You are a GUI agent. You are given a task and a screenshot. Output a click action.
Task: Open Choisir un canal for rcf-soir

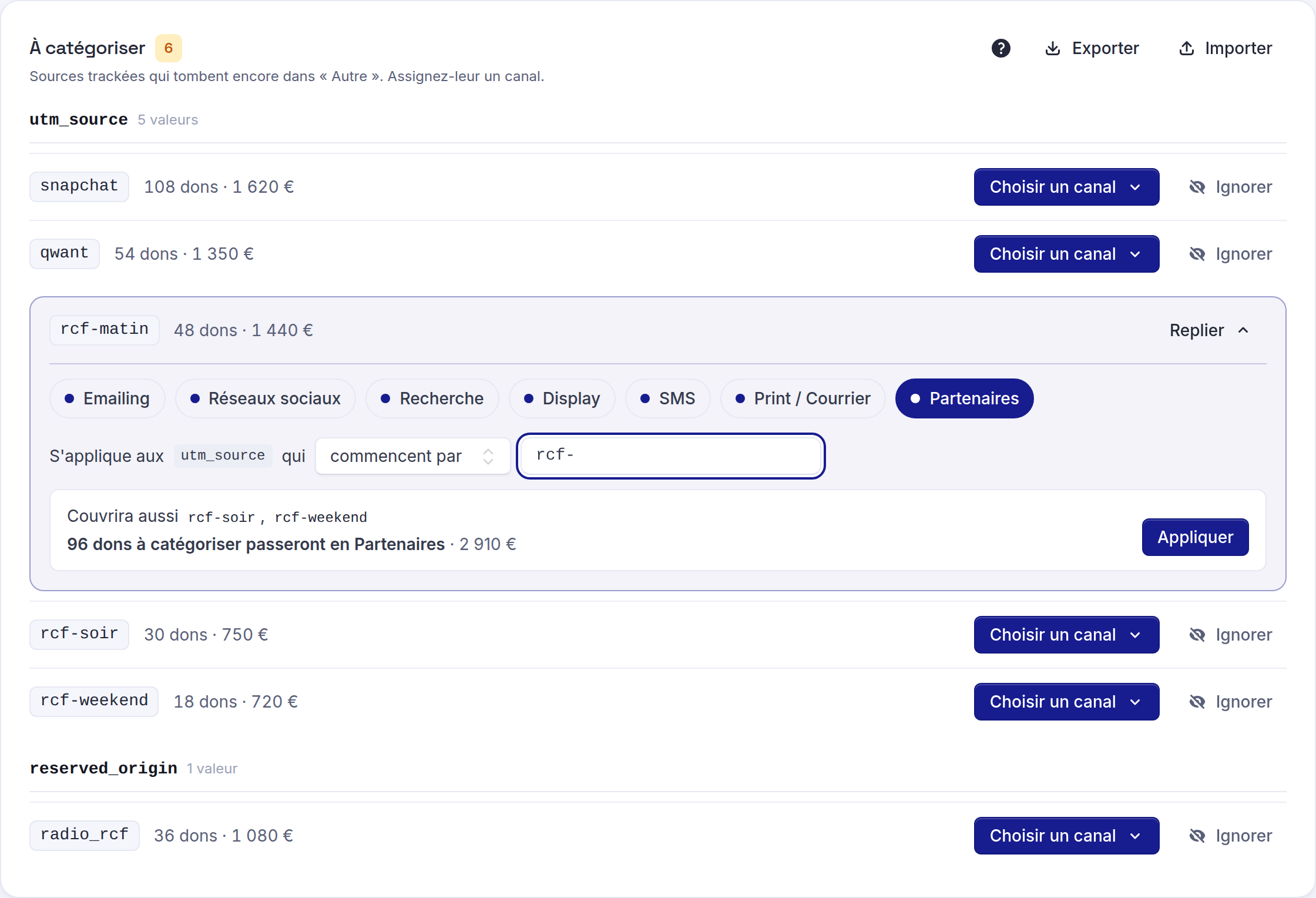(x=1066, y=635)
